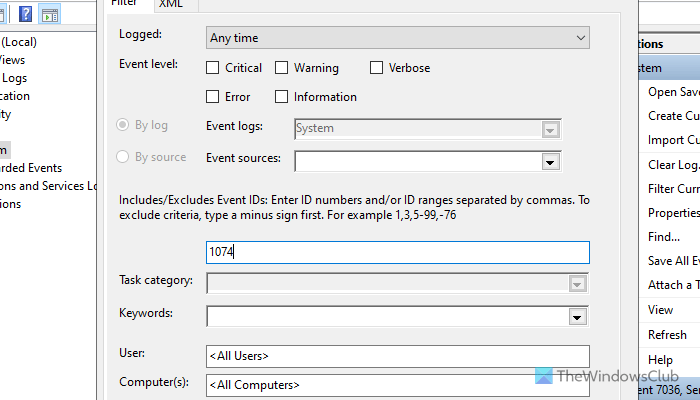Switch to the XML tab
The height and width of the screenshot is (400, 700).
[x=171, y=4]
